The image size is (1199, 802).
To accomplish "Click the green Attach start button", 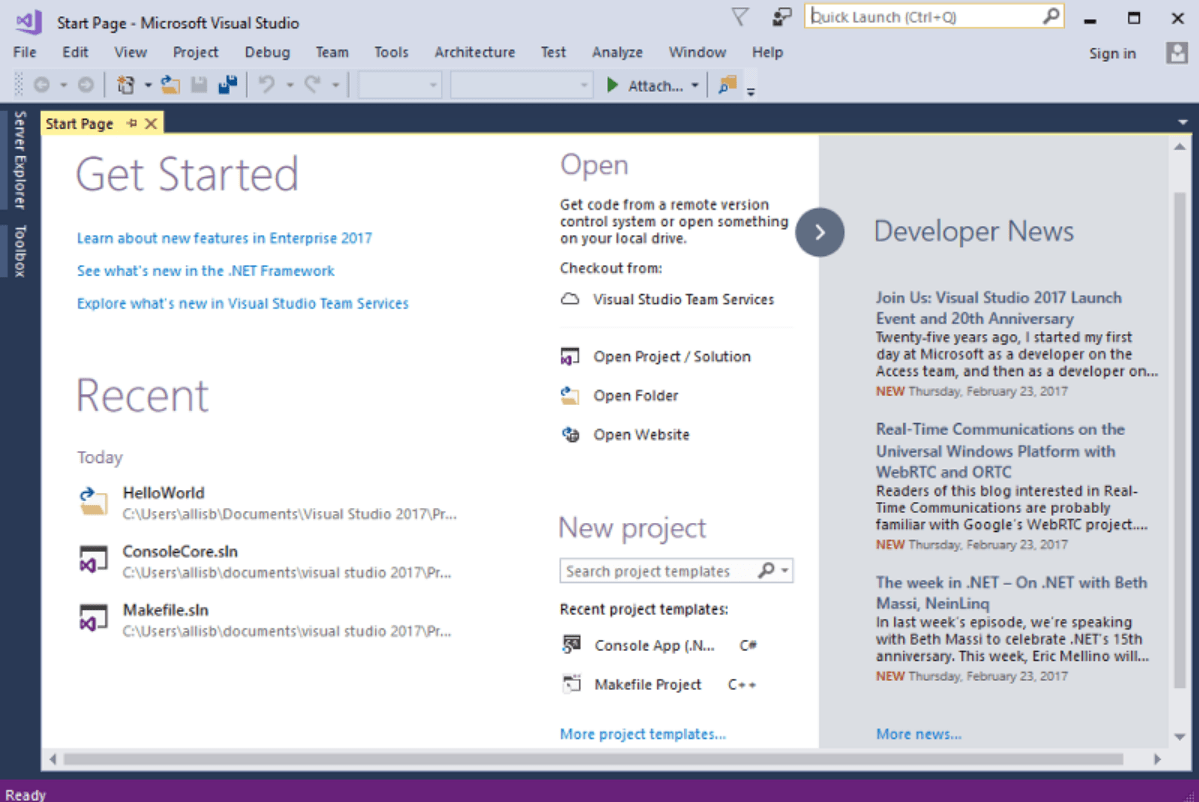I will pyautogui.click(x=645, y=86).
